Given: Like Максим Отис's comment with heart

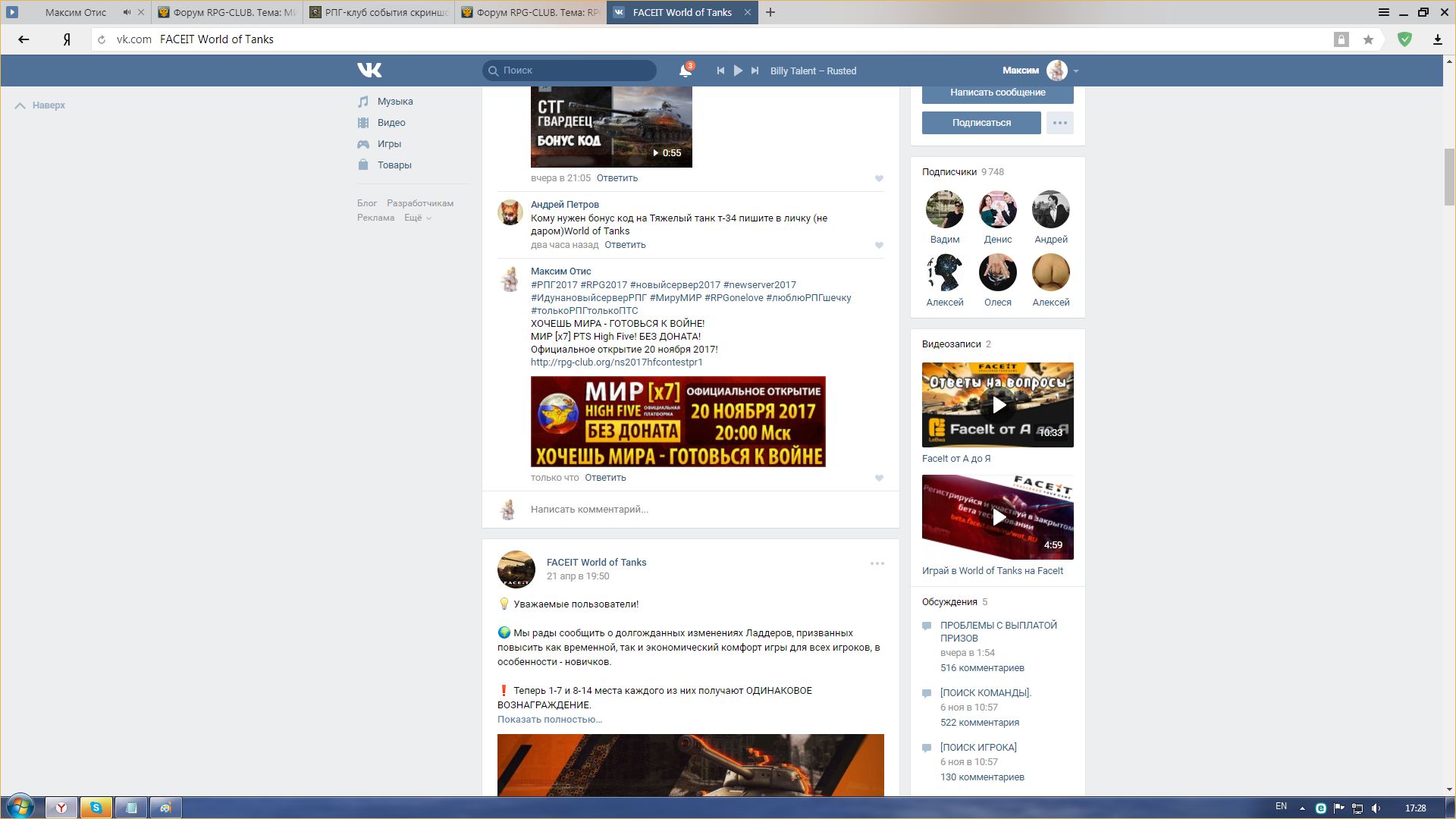Looking at the screenshot, I should (879, 478).
